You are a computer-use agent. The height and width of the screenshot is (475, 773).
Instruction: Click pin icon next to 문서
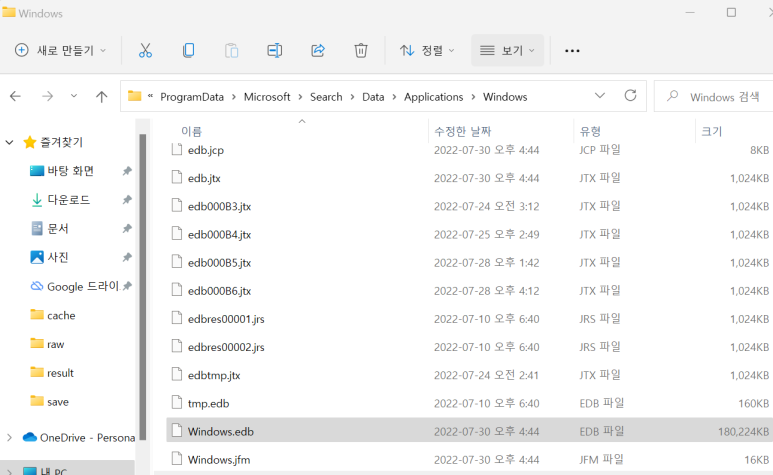pyautogui.click(x=127, y=229)
